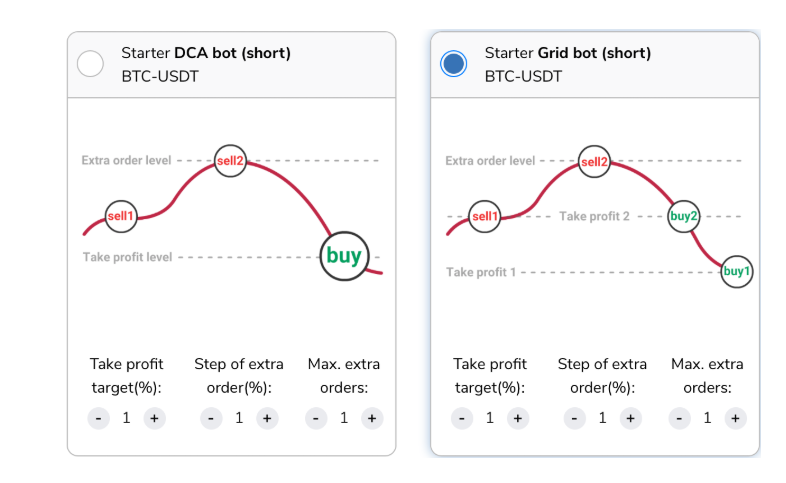
Task: Decrease DCA bot step of extra order
Action: coord(212,418)
